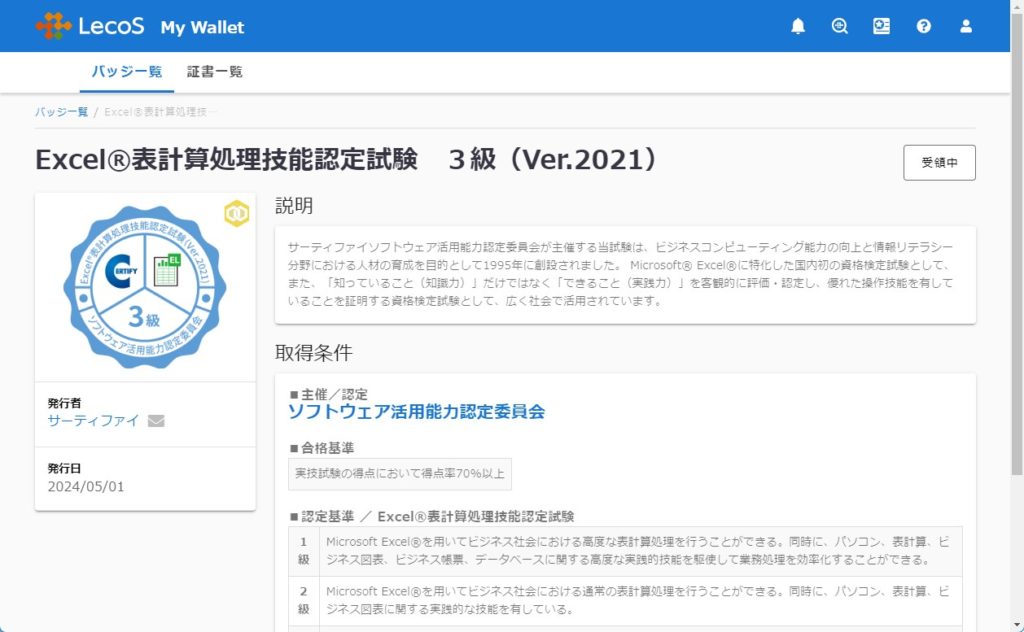Click the badge search magnifier icon
This screenshot has width=1024, height=632.
click(840, 27)
